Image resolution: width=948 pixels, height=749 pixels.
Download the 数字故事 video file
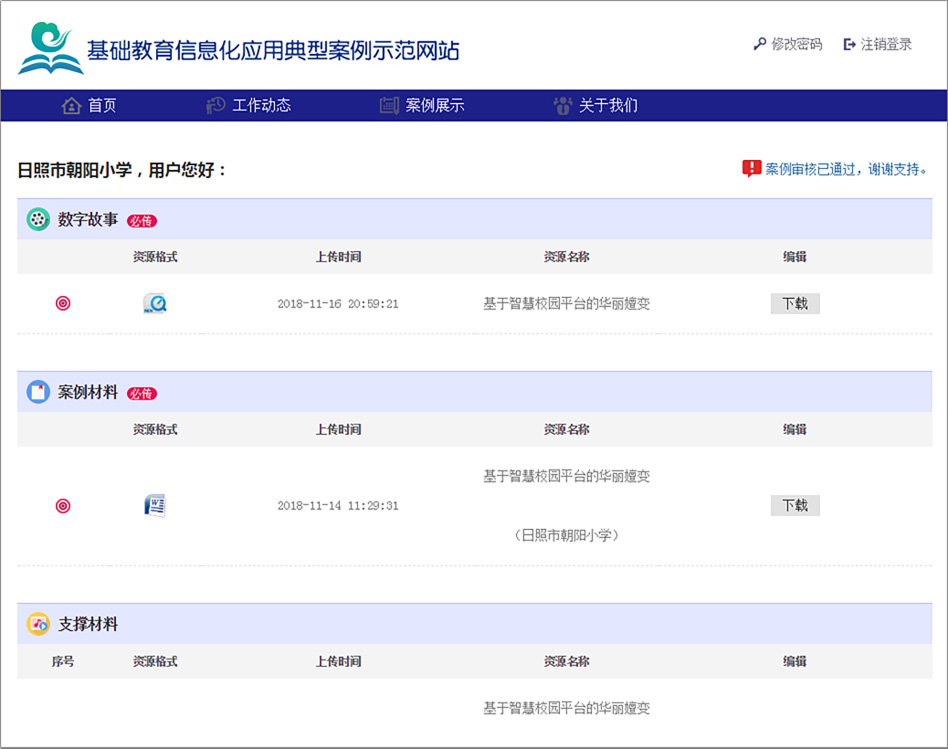[795, 303]
